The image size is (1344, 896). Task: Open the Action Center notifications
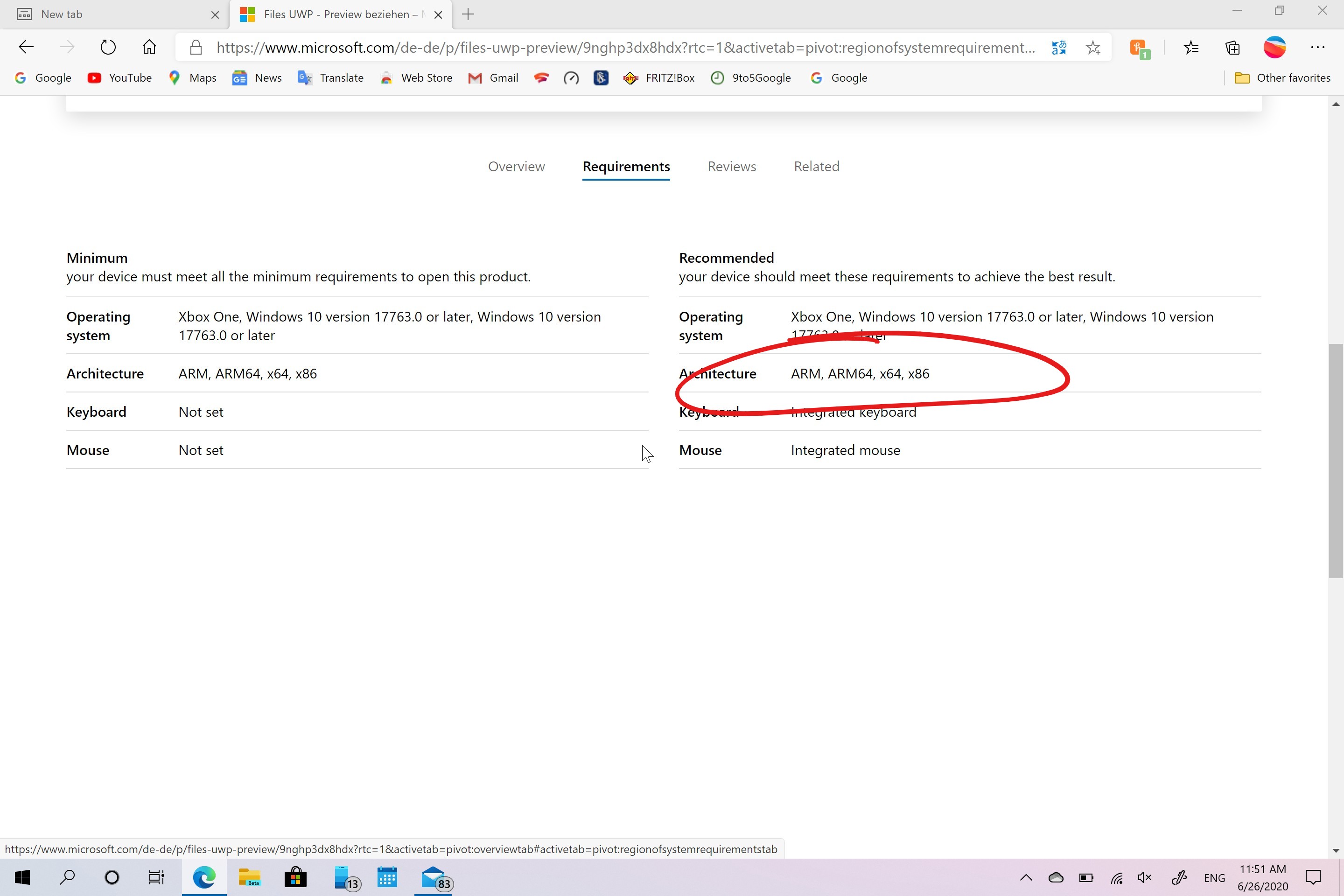1313,878
